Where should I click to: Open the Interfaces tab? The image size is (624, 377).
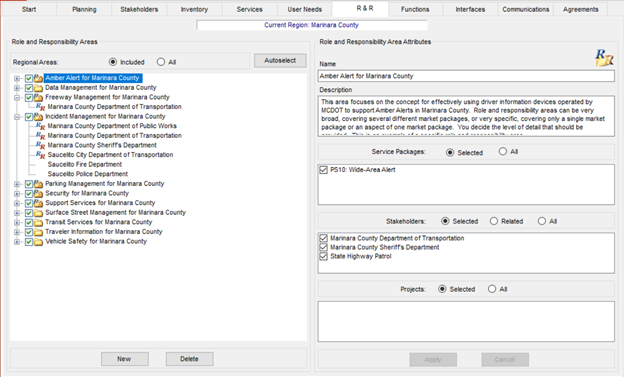[470, 9]
